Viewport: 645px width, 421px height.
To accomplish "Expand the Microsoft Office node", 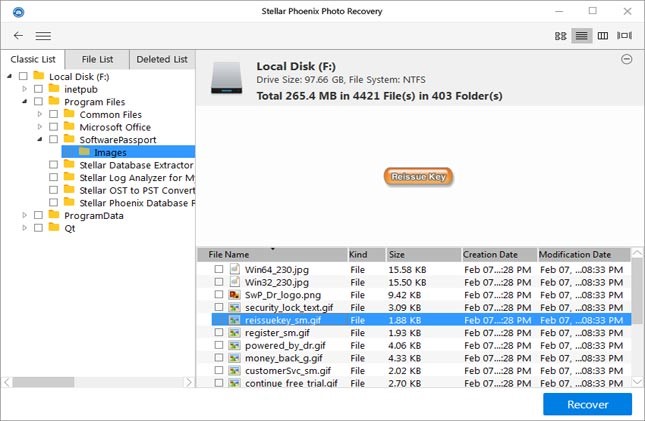I will pyautogui.click(x=39, y=127).
